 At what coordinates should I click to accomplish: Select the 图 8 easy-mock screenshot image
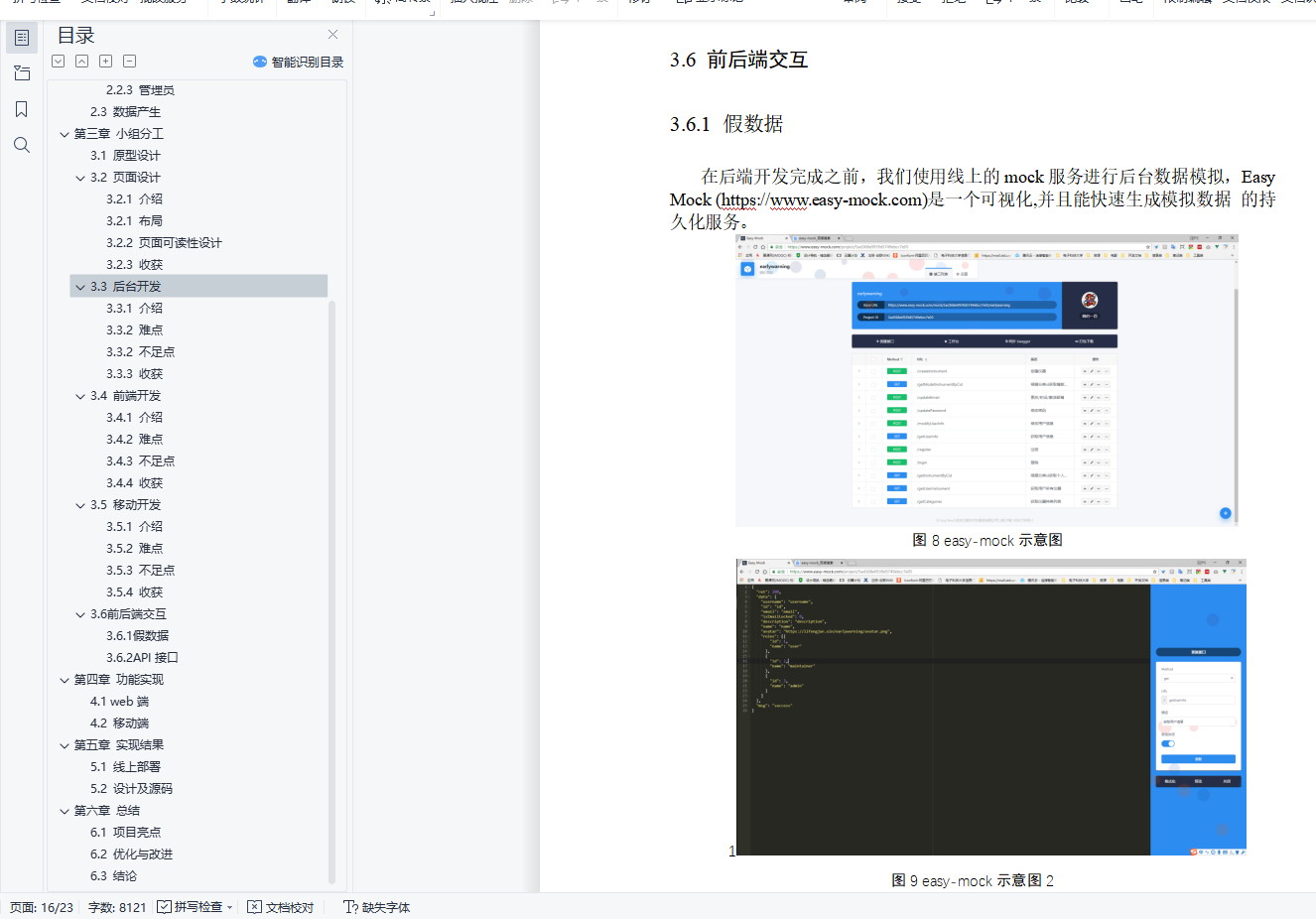987,380
